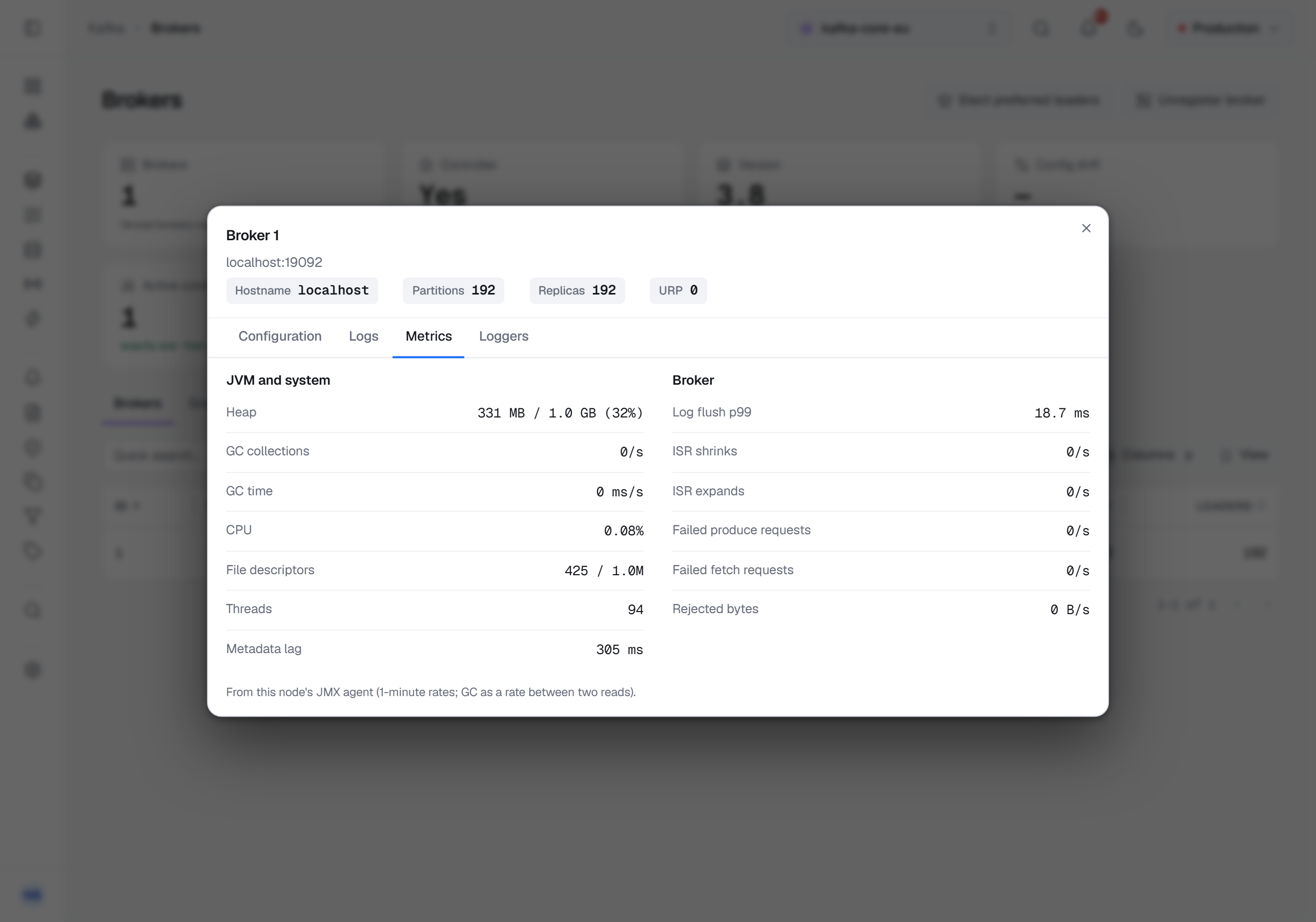Click File descriptors value 425 / 1.0M
This screenshot has height=922, width=1316.
pyautogui.click(x=604, y=571)
